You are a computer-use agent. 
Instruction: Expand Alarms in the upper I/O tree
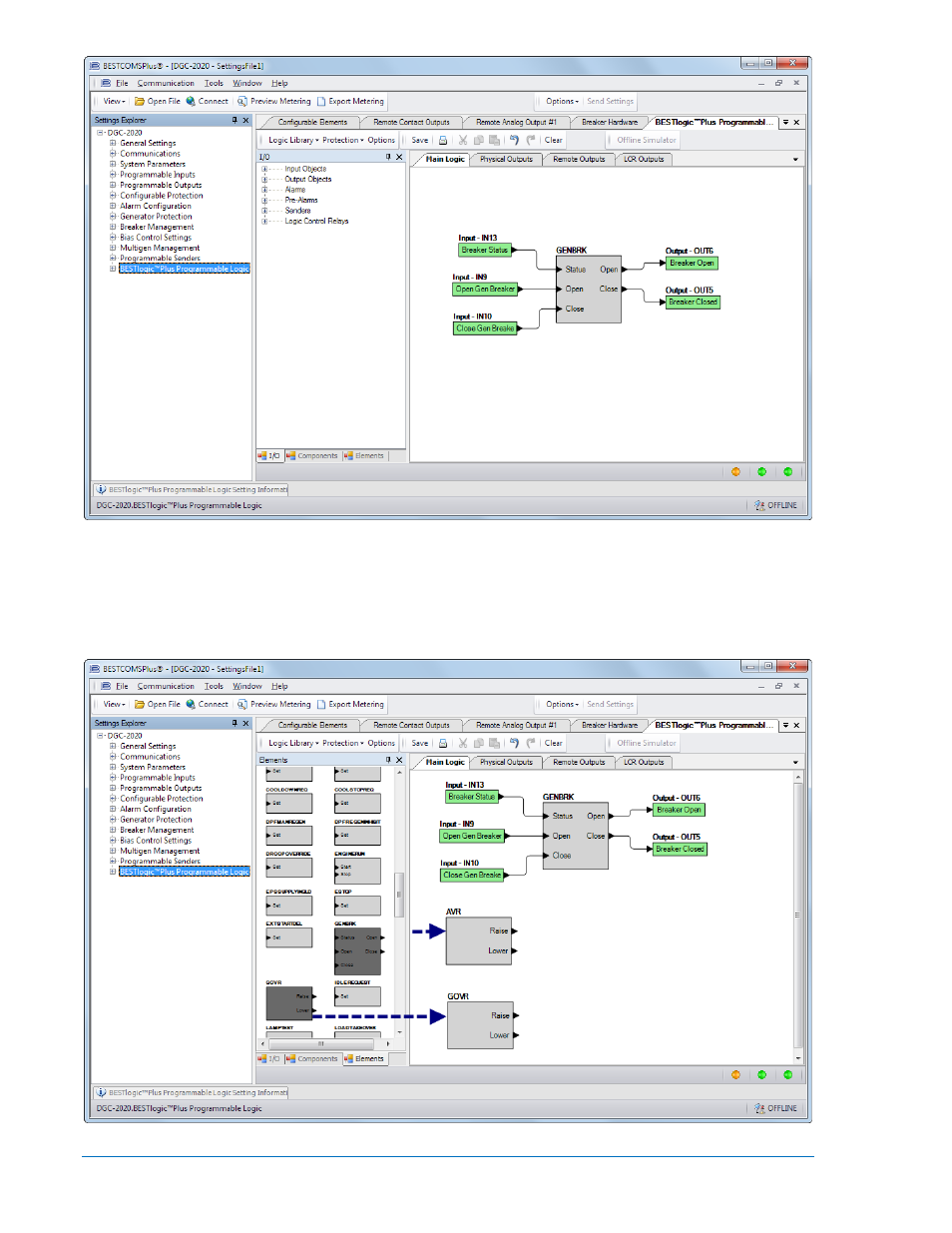tap(265, 190)
